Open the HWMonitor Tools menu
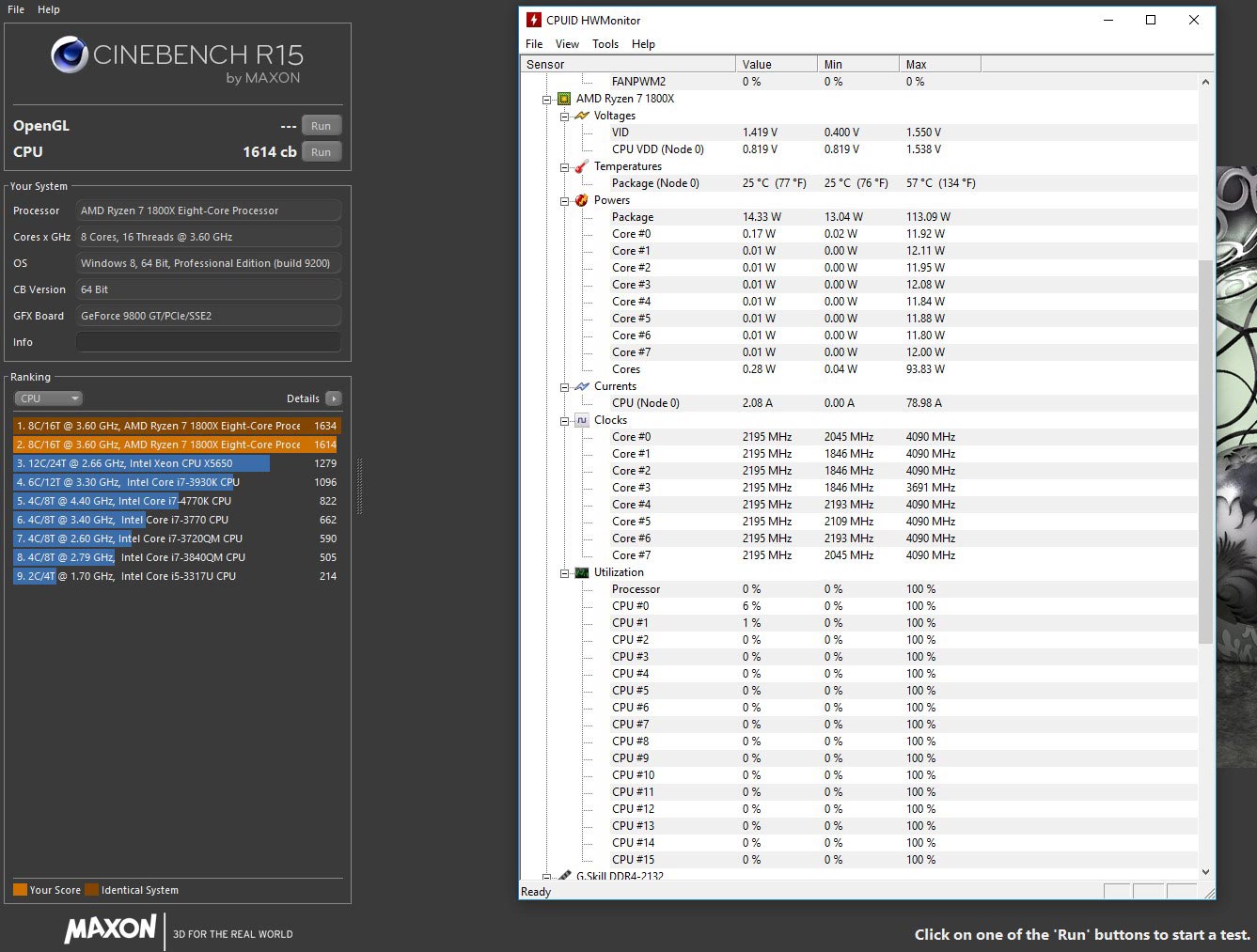This screenshot has width=1257, height=952. click(605, 44)
